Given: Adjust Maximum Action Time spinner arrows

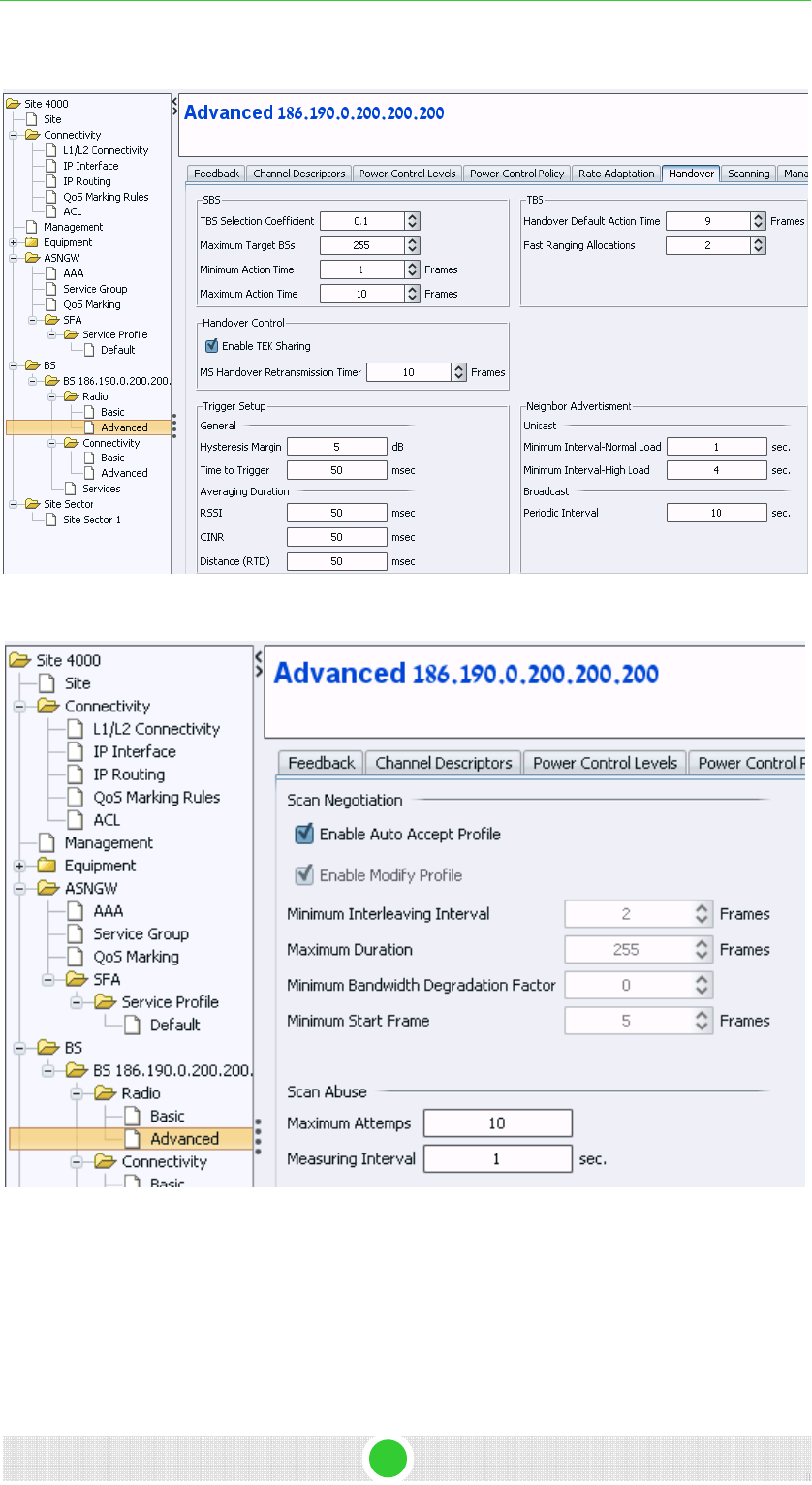Looking at the screenshot, I should coord(412,294).
